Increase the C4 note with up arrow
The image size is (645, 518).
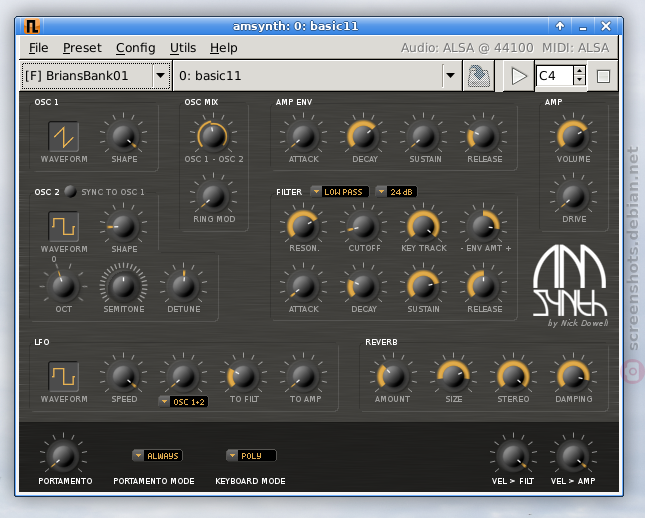(579, 71)
